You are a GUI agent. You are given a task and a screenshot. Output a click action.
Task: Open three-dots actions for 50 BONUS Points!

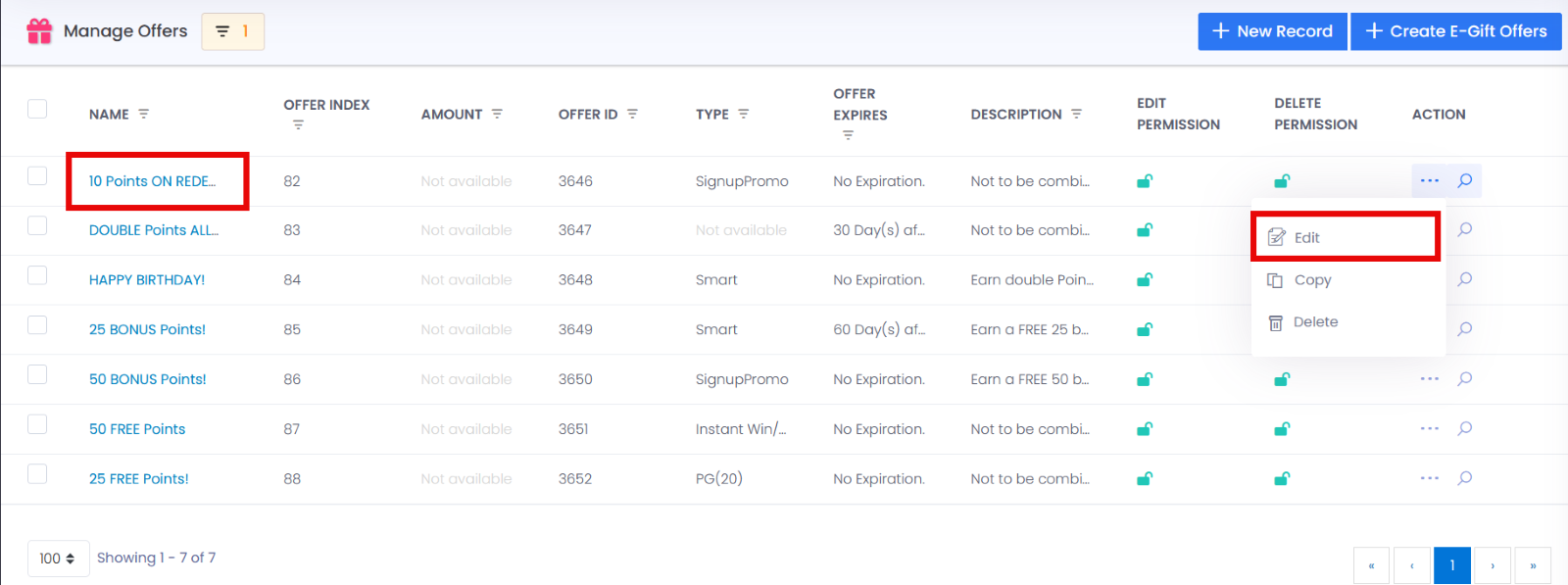coord(1430,379)
